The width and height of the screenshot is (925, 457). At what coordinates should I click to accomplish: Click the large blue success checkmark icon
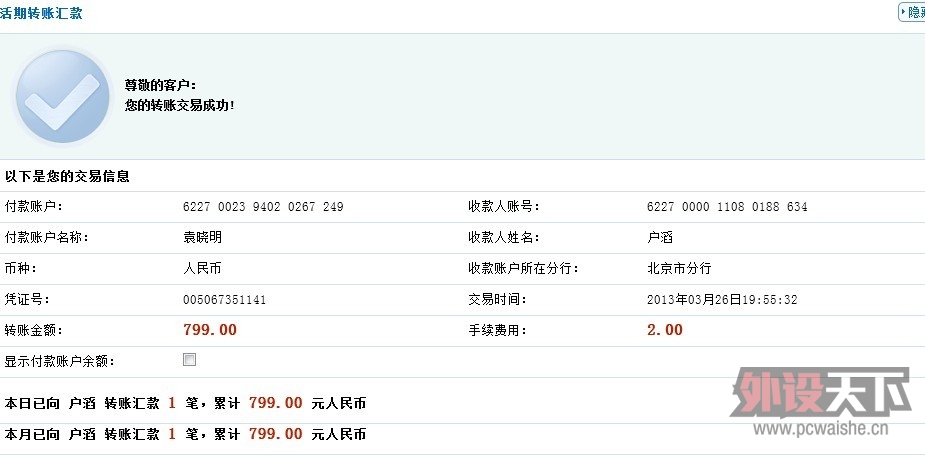(x=62, y=97)
